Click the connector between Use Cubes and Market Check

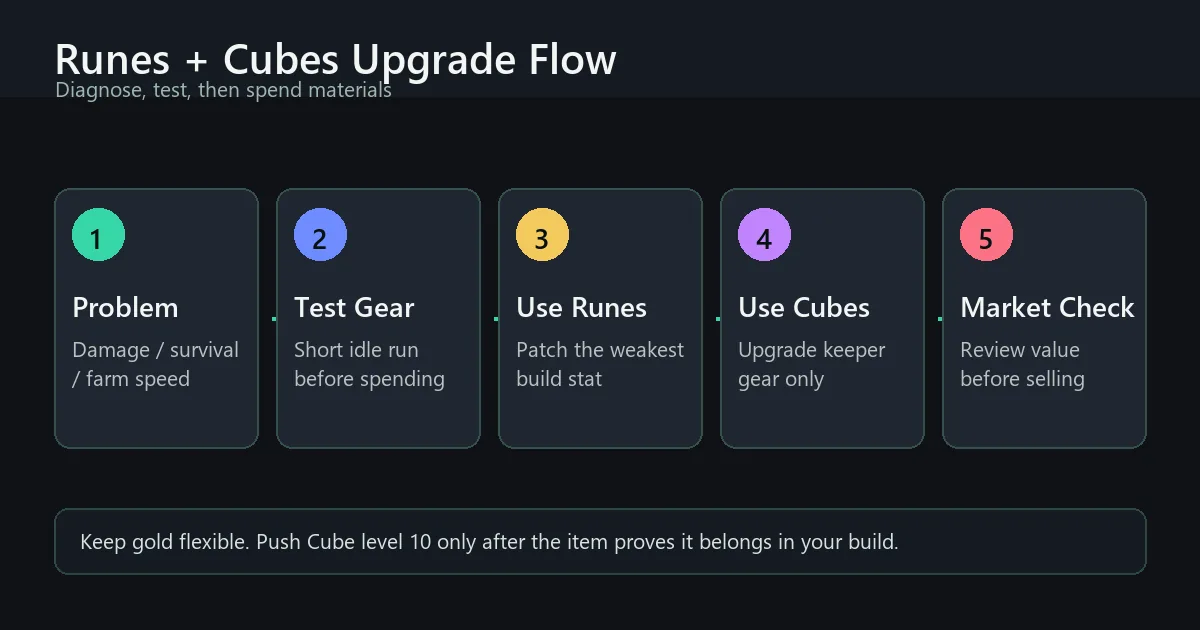tap(940, 319)
